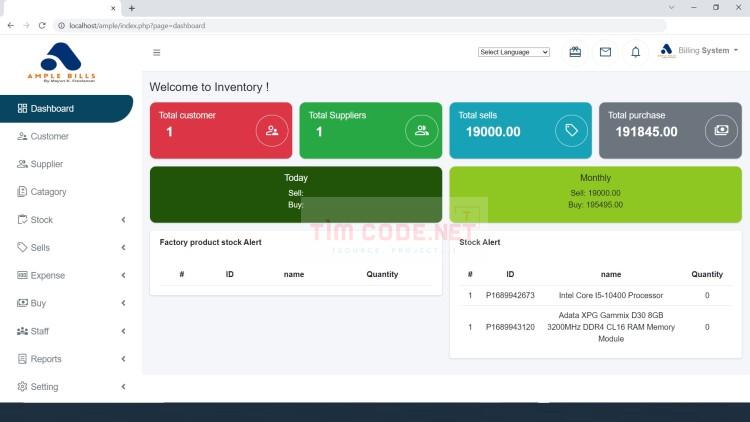This screenshot has height=422, width=750.
Task: Open the Customer page
Action: click(49, 136)
